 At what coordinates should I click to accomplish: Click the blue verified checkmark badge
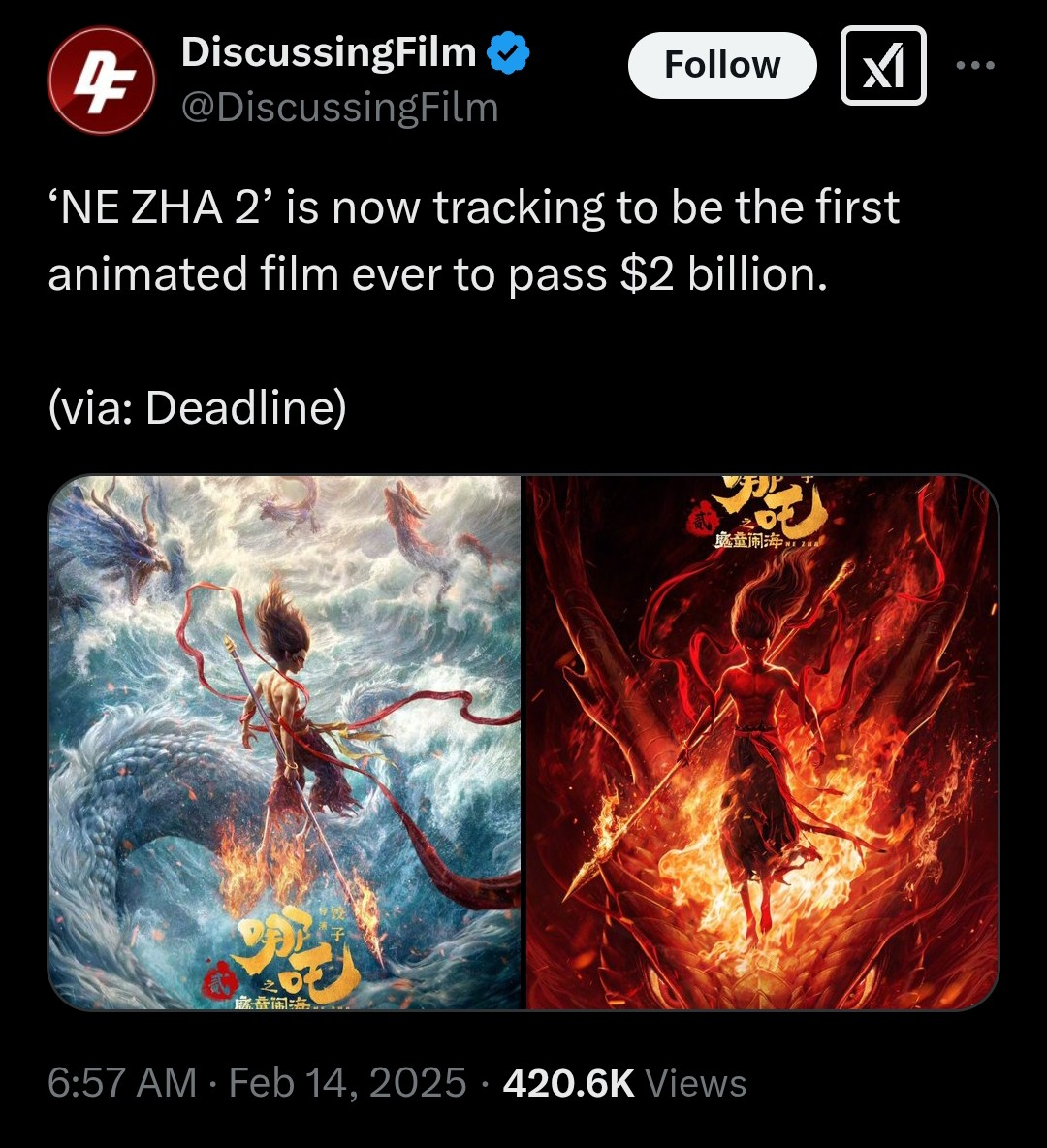coord(508,52)
